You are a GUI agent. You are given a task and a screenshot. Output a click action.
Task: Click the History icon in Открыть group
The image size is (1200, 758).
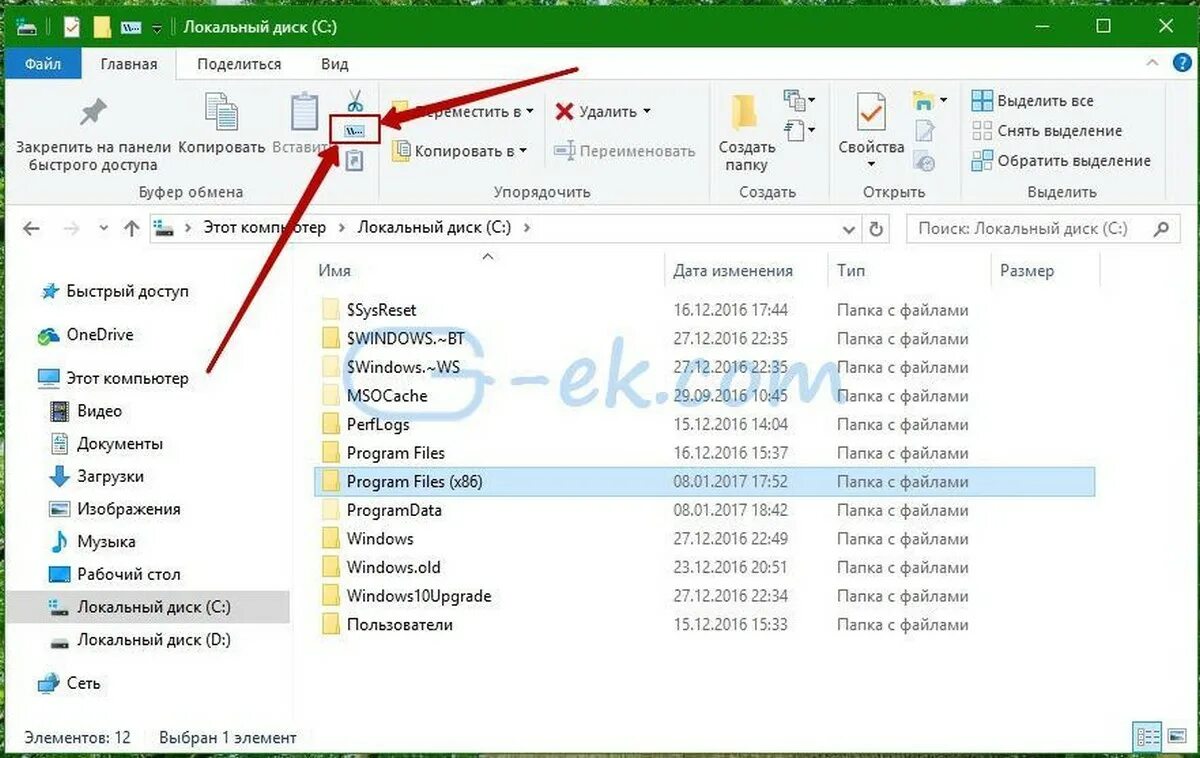click(925, 161)
